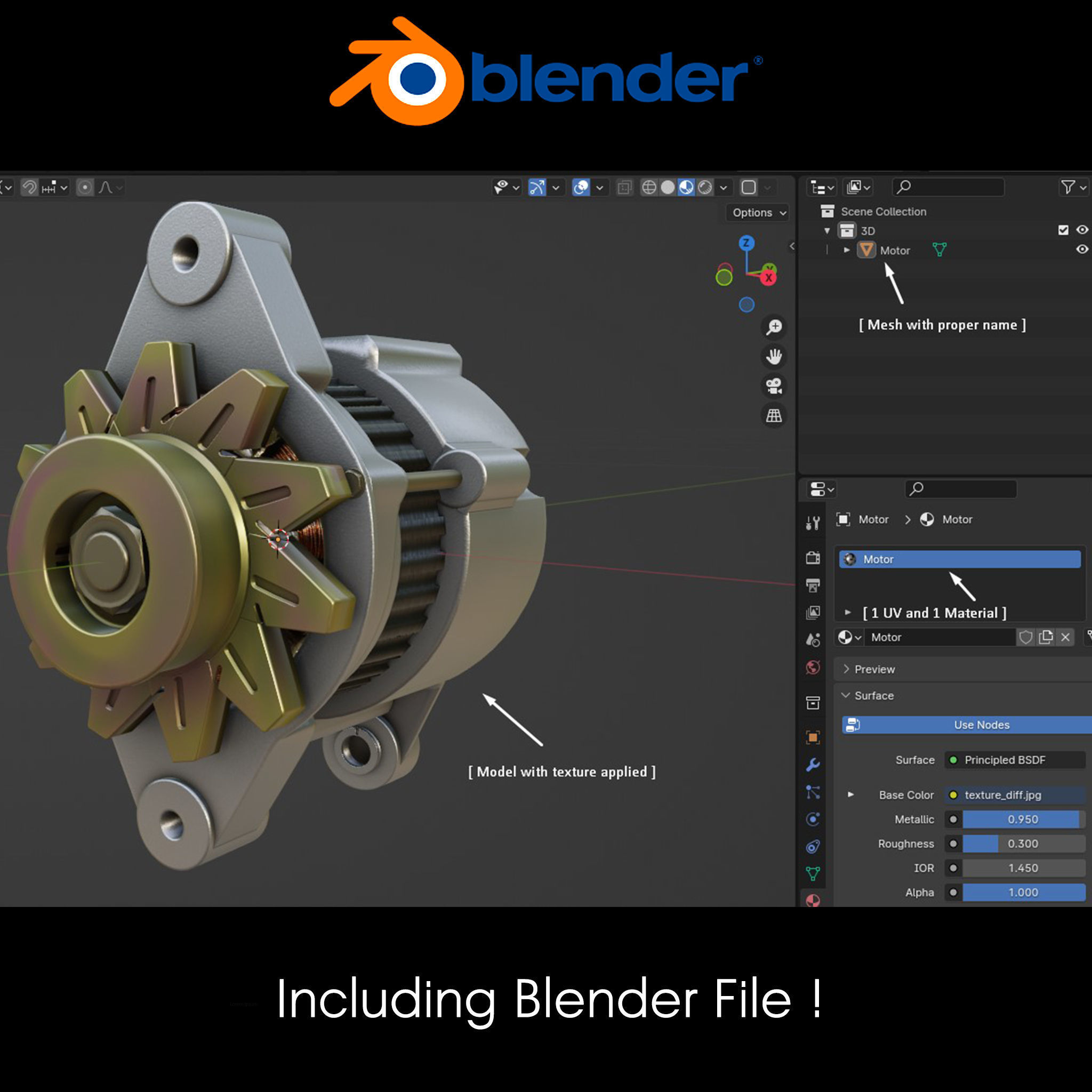Open the Principled BSDF surface shader selector
This screenshot has height=1092, width=1092.
[x=1015, y=760]
